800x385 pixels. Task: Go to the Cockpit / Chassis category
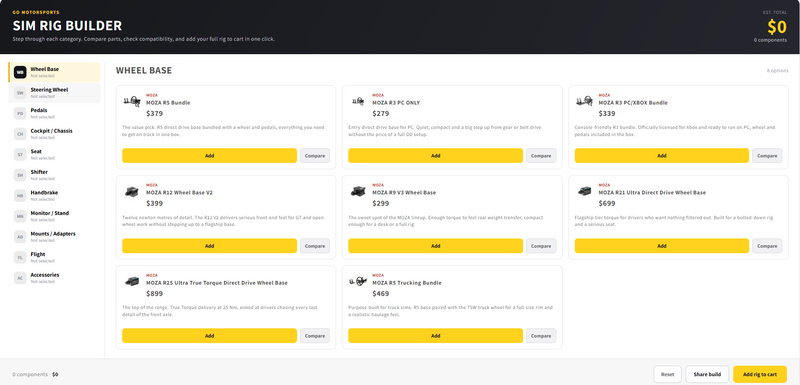tap(55, 134)
